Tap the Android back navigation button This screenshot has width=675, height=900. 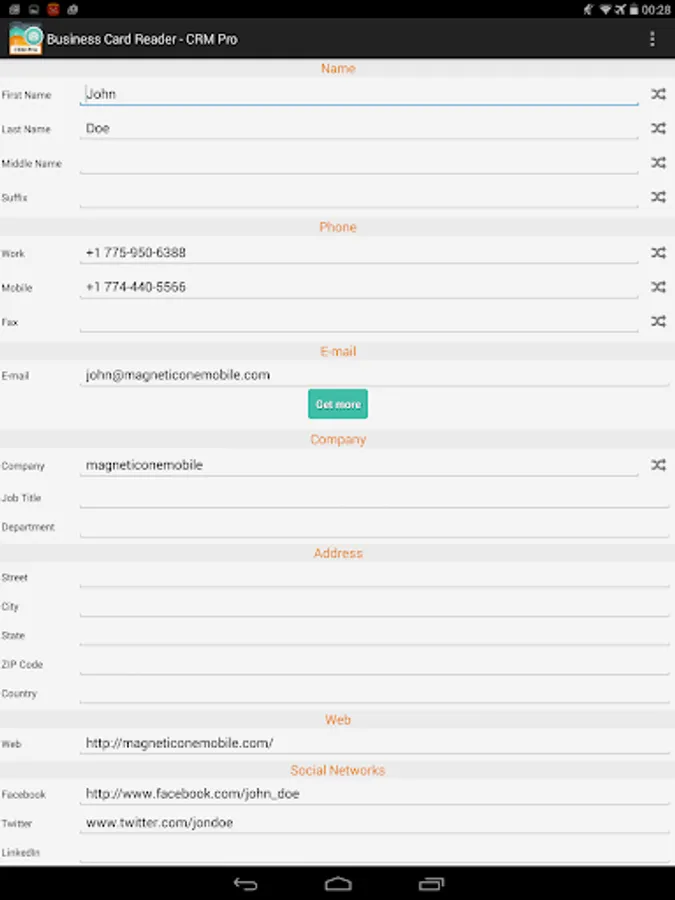pos(246,884)
